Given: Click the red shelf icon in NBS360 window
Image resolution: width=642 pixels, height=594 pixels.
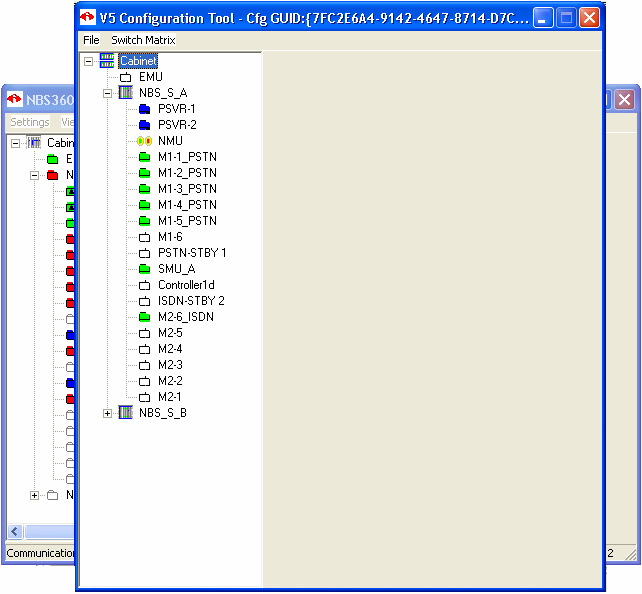Looking at the screenshot, I should [x=52, y=175].
